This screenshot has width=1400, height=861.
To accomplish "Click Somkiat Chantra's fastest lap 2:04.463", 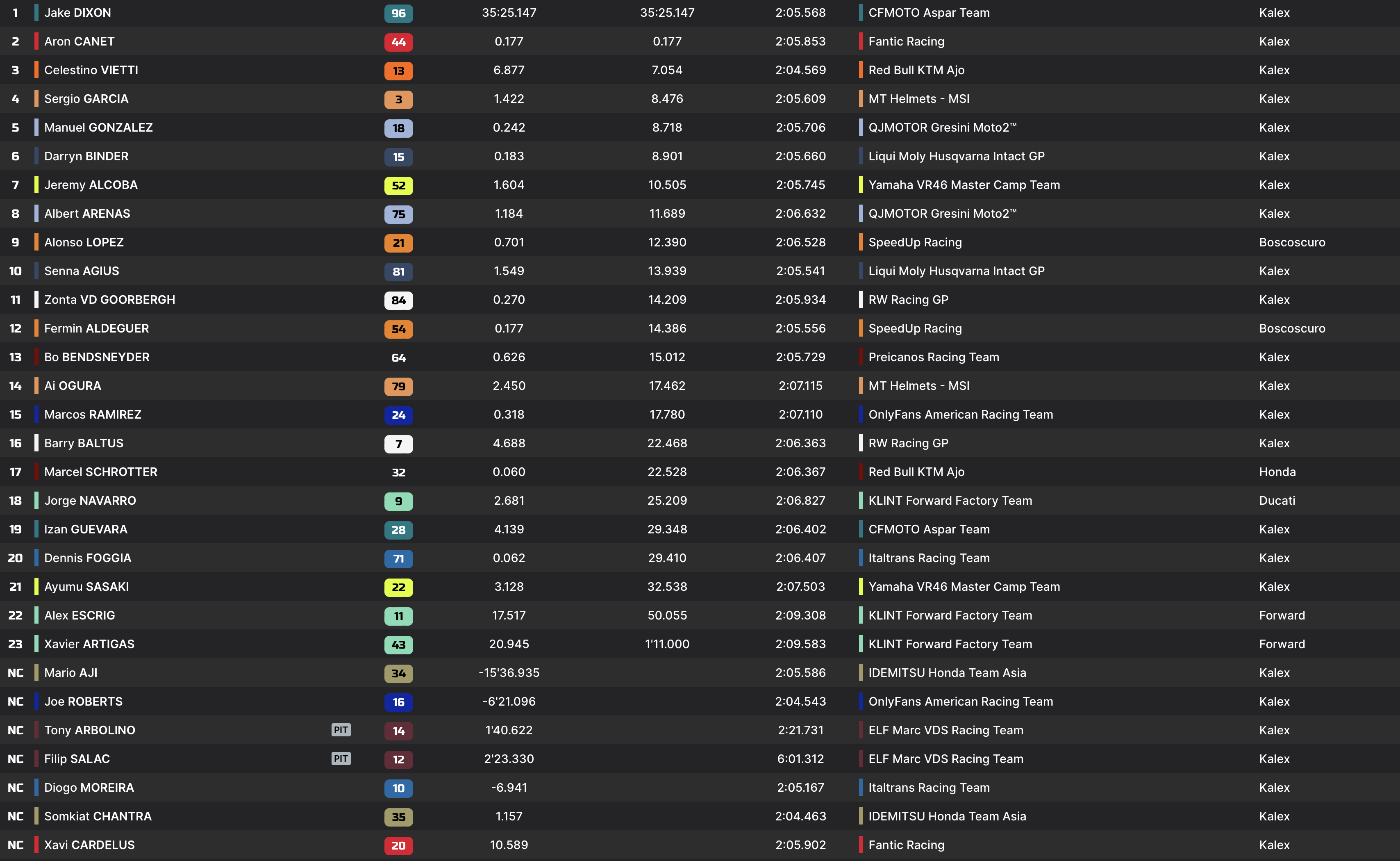I will tap(800, 816).
